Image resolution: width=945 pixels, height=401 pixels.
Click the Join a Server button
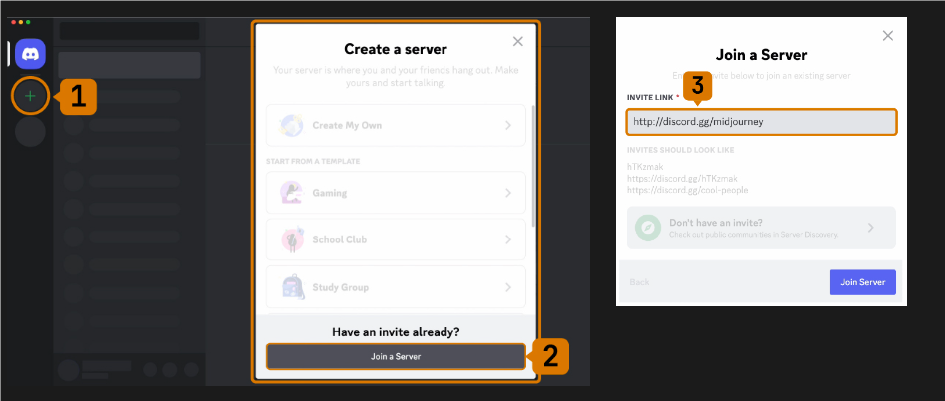[x=395, y=356]
